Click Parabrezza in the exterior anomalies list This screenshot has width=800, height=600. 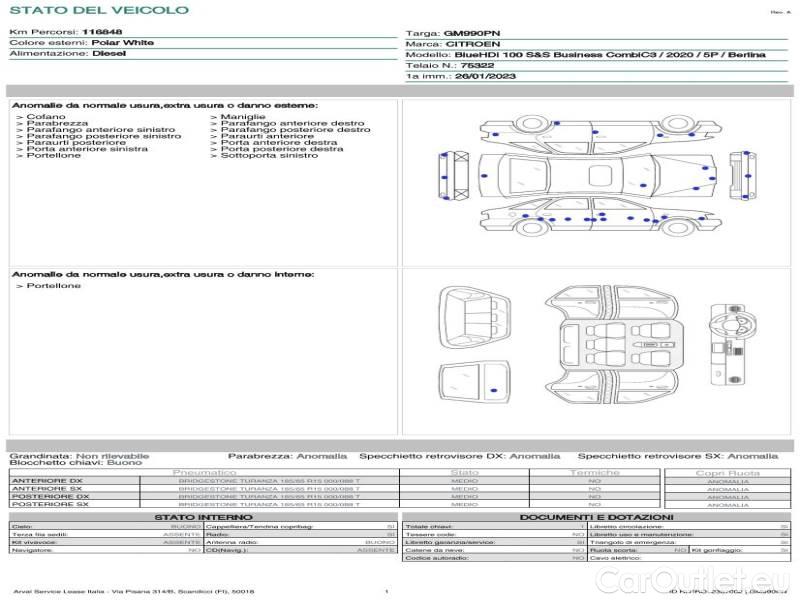[57, 123]
